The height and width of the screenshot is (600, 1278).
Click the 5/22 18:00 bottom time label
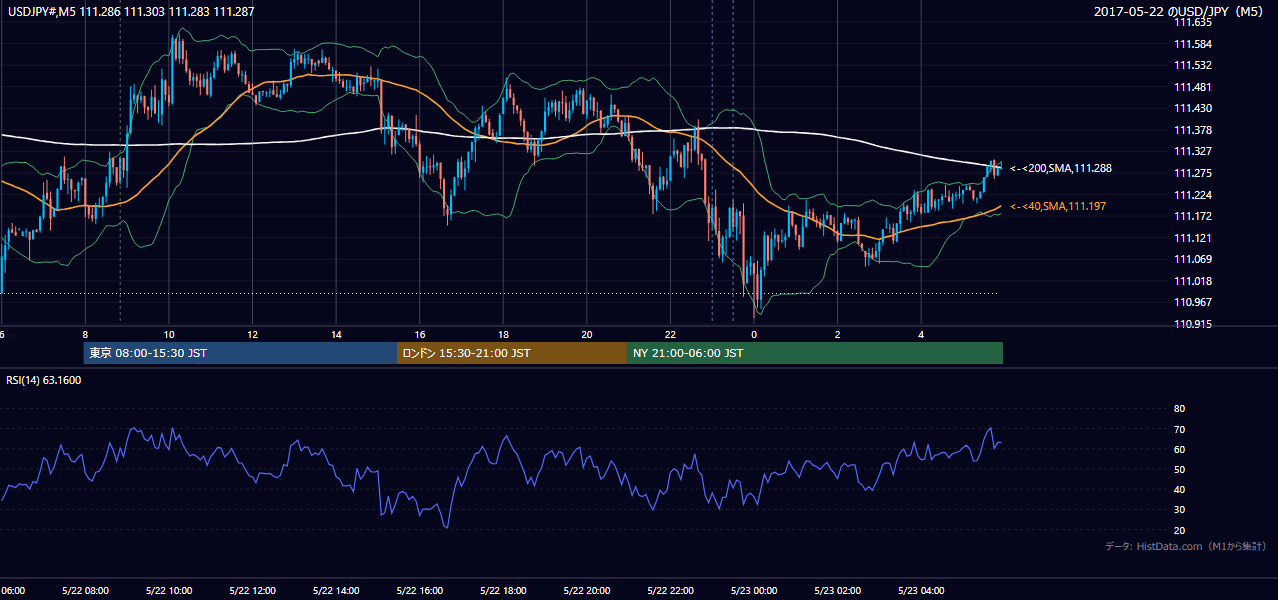tap(503, 591)
